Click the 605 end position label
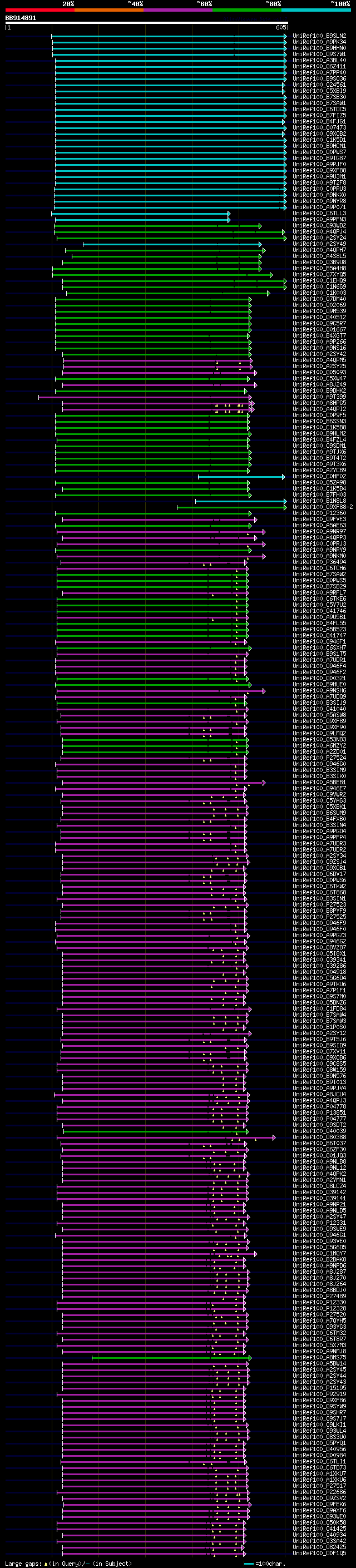This screenshot has width=356, height=1568. pos(280,27)
